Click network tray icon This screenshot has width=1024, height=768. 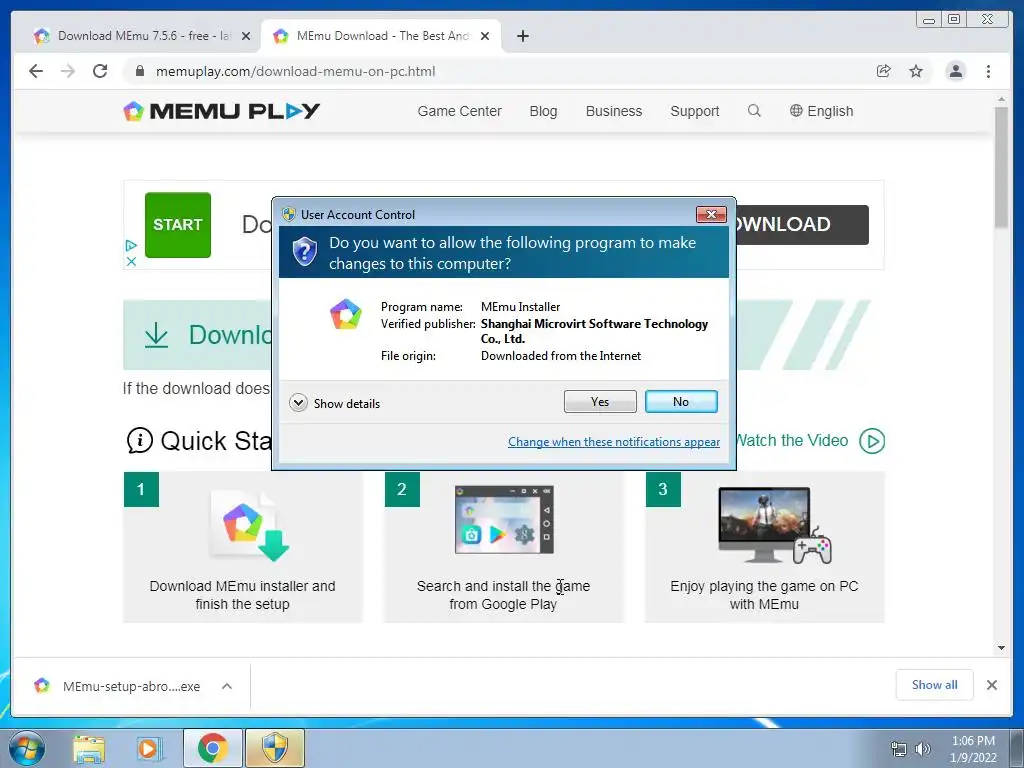click(899, 749)
